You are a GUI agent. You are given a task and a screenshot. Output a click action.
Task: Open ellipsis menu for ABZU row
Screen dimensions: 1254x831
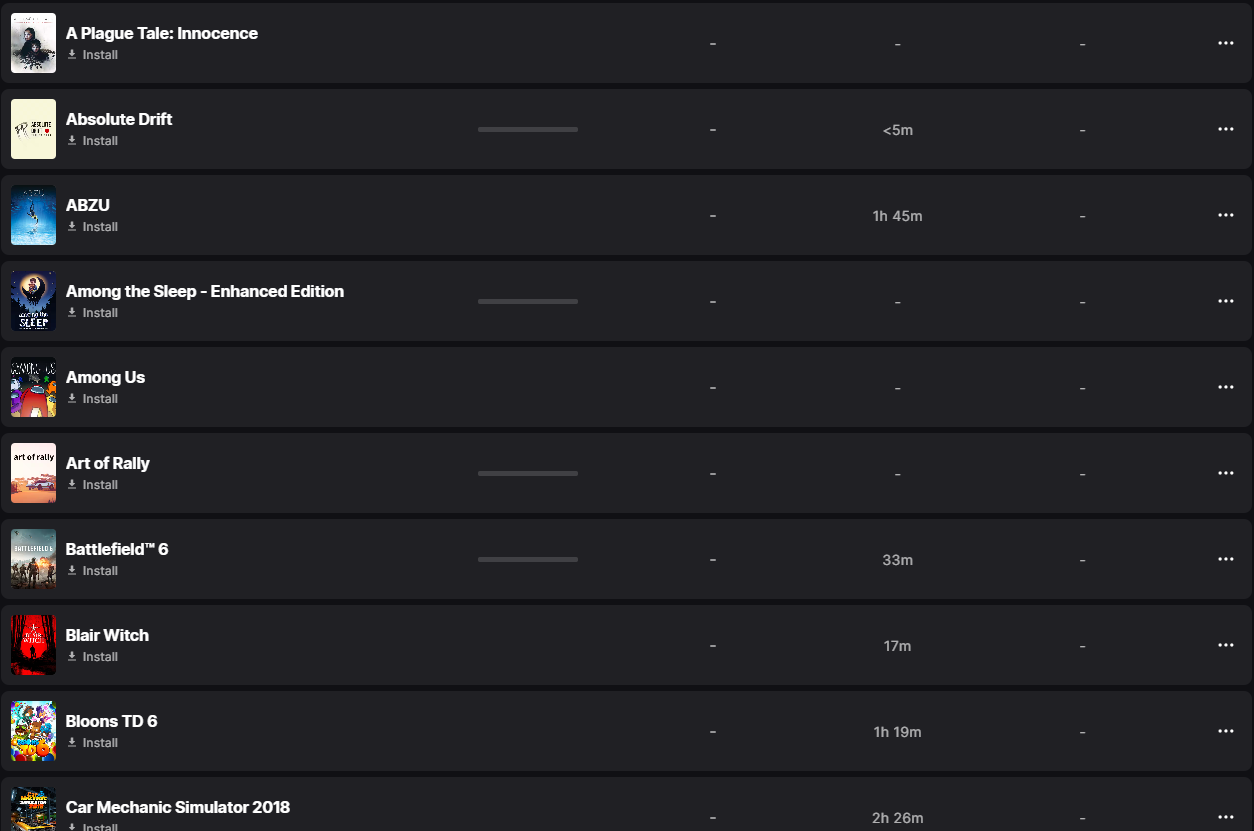coord(1225,215)
